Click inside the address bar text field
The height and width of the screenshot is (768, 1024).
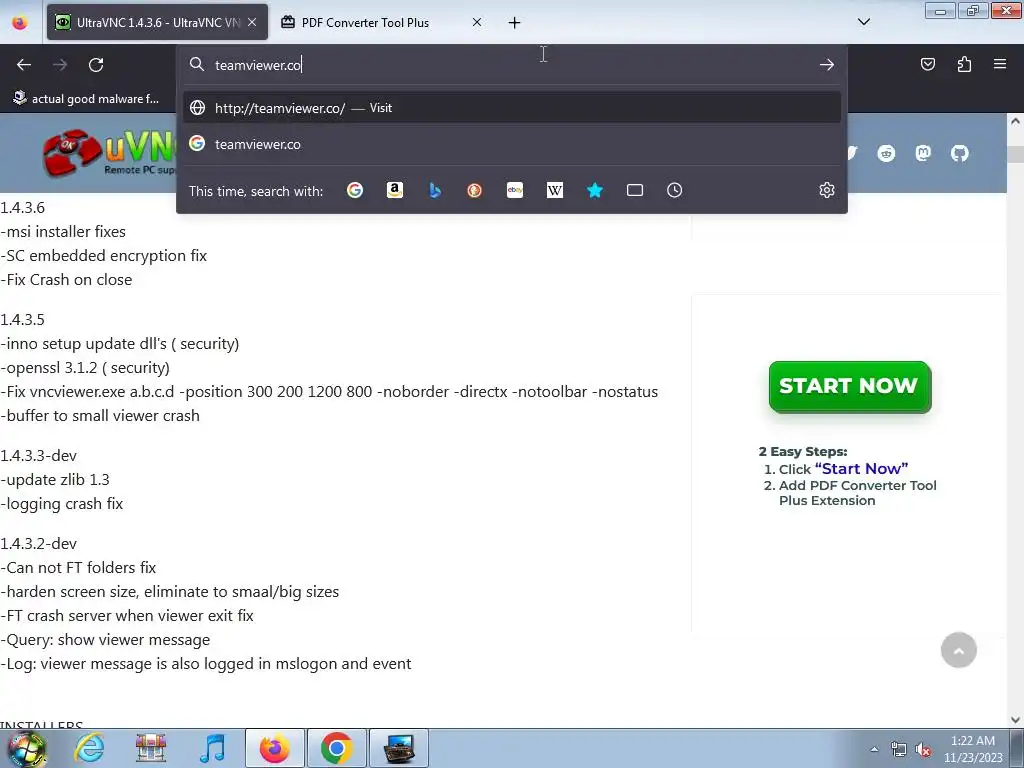point(512,65)
